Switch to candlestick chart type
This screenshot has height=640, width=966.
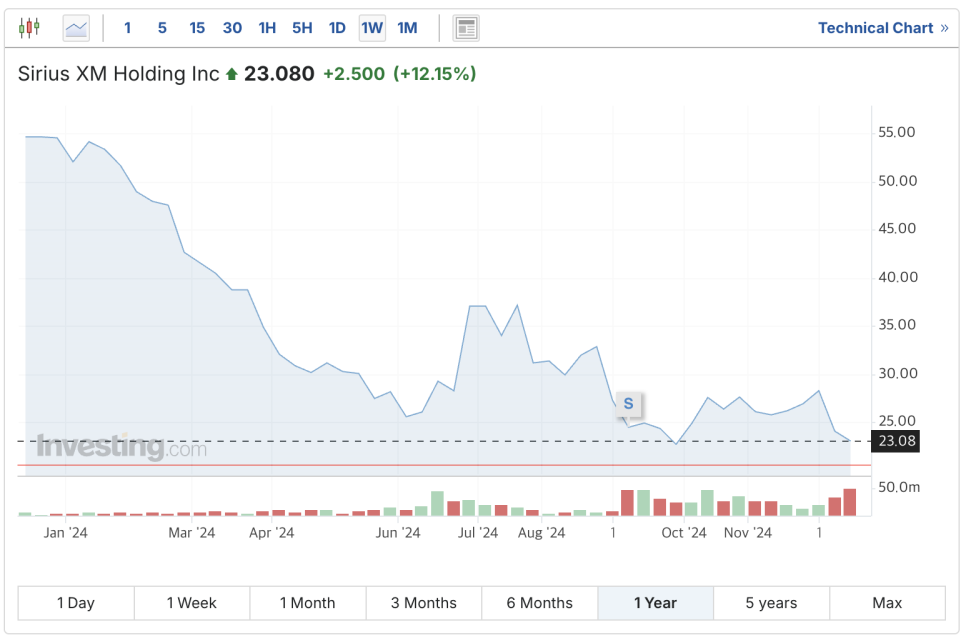click(x=29, y=28)
